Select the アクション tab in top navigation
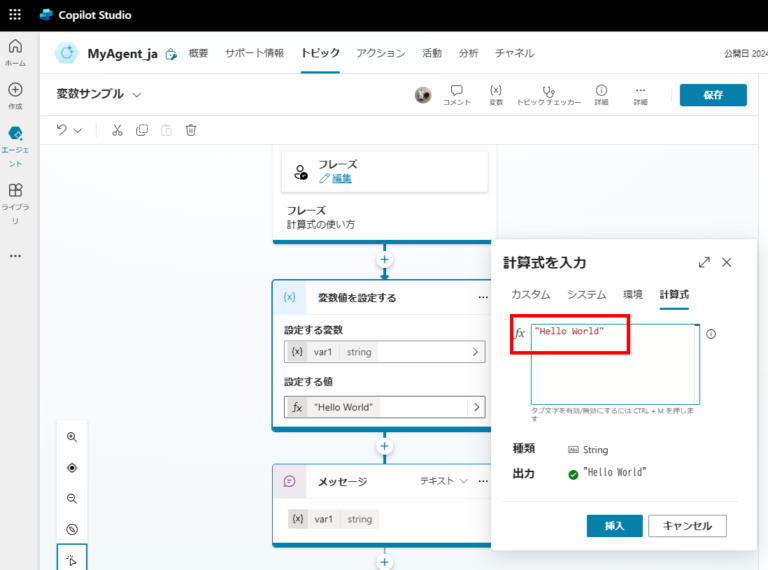The width and height of the screenshot is (768, 570). tap(381, 53)
